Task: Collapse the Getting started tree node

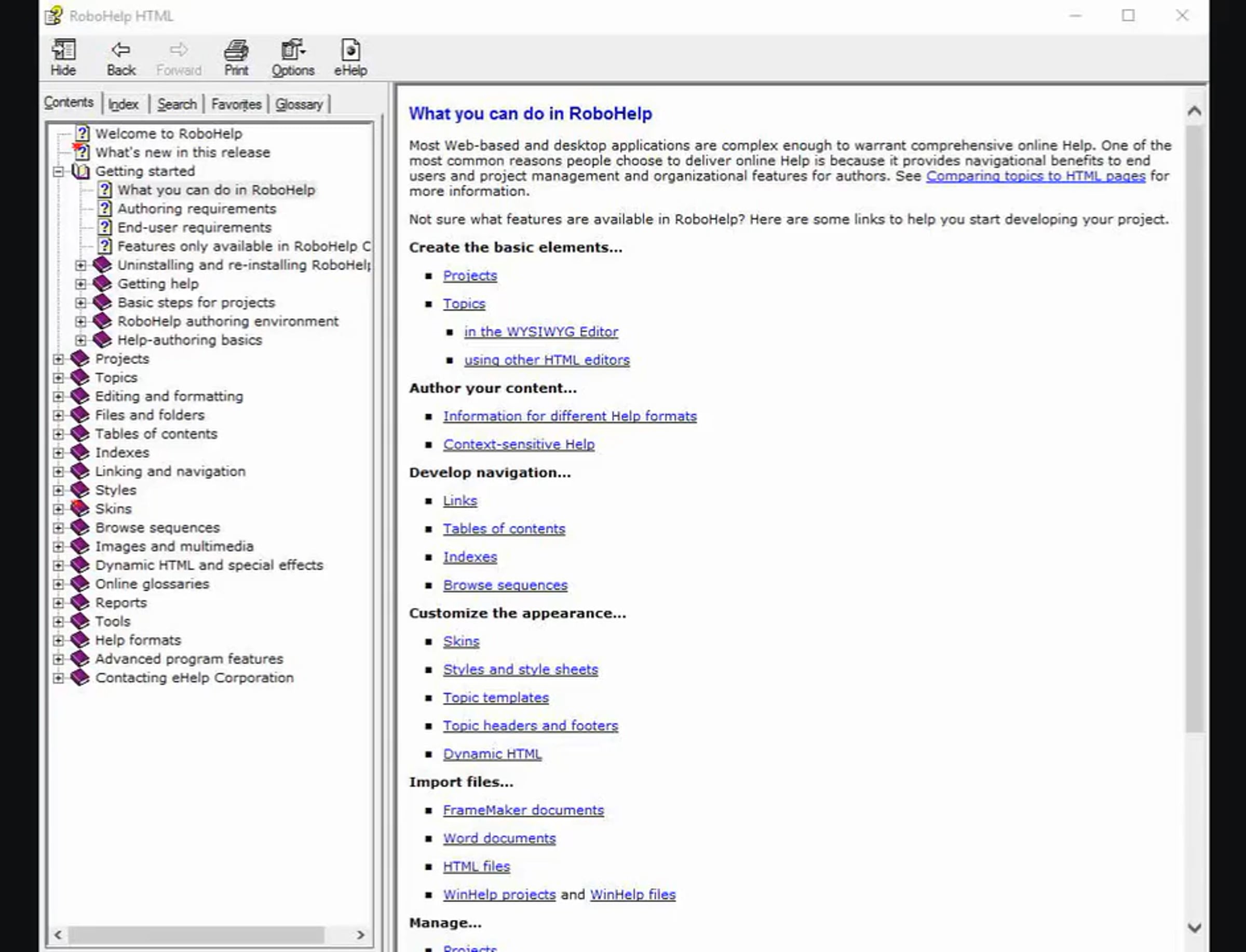Action: click(x=58, y=171)
